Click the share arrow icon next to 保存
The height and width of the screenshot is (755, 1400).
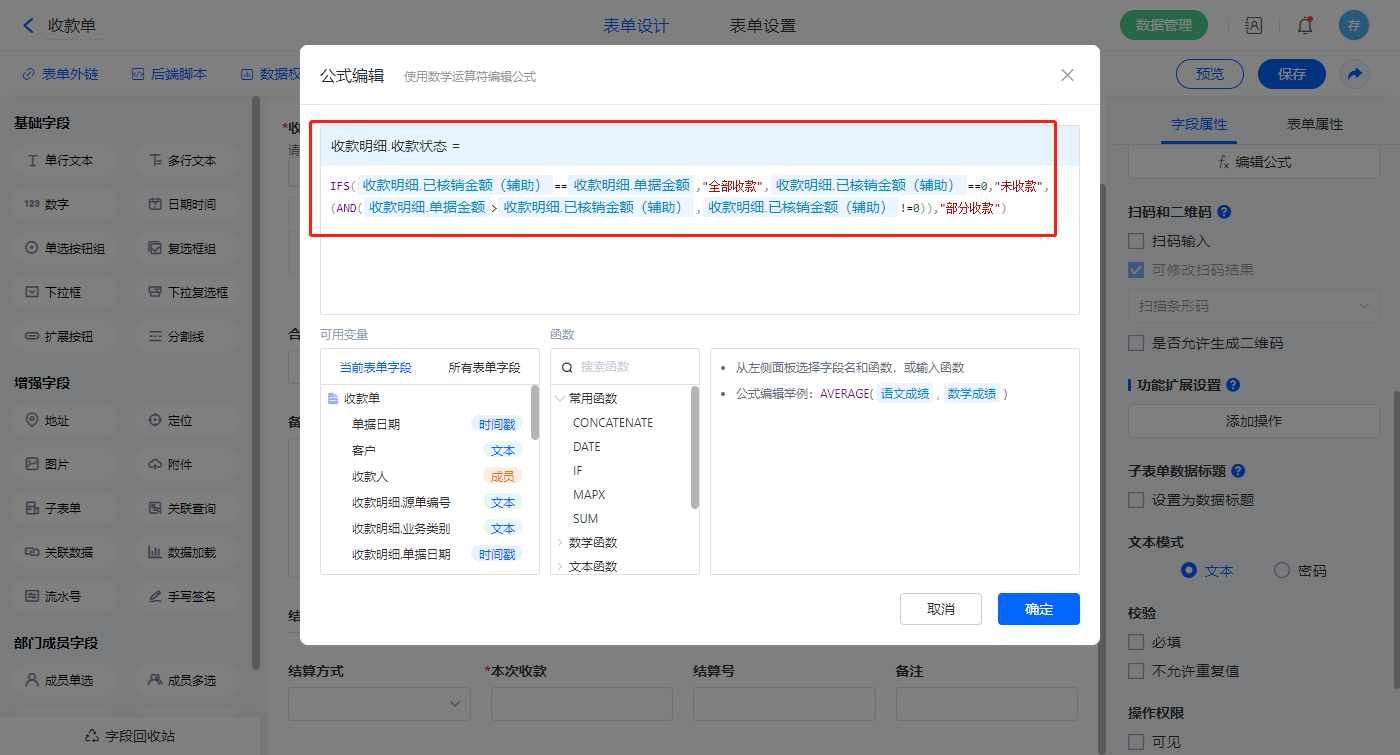tap(1354, 74)
